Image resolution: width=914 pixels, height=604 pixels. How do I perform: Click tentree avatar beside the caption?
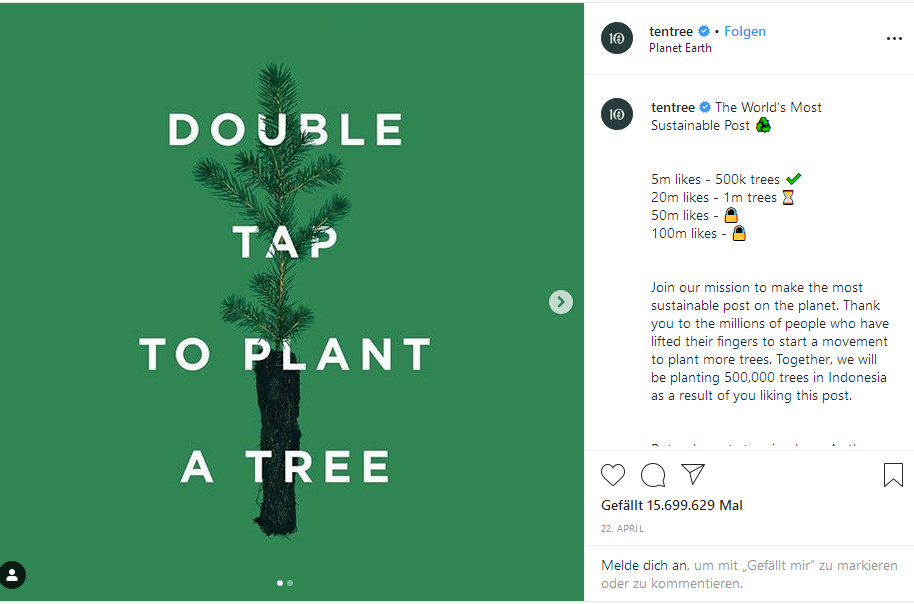(x=617, y=115)
